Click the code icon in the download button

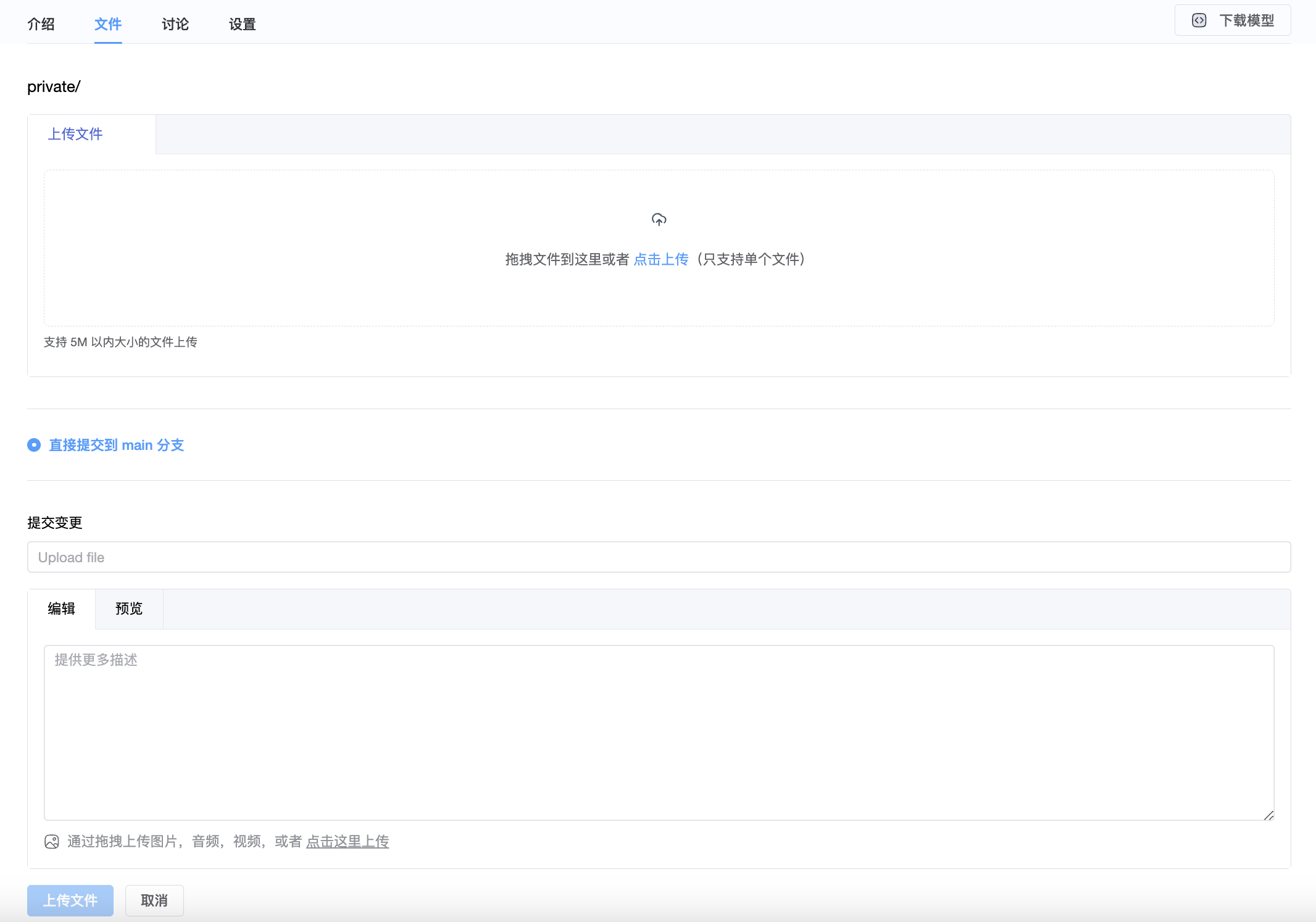tap(1199, 20)
